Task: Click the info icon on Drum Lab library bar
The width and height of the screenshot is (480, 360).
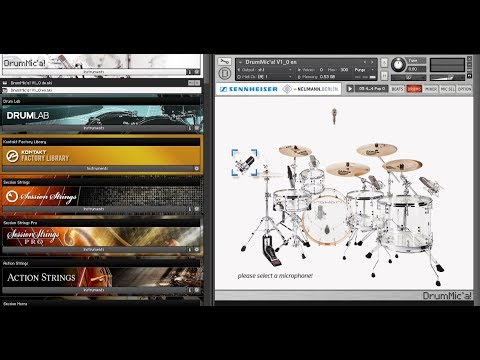Action: (190, 128)
